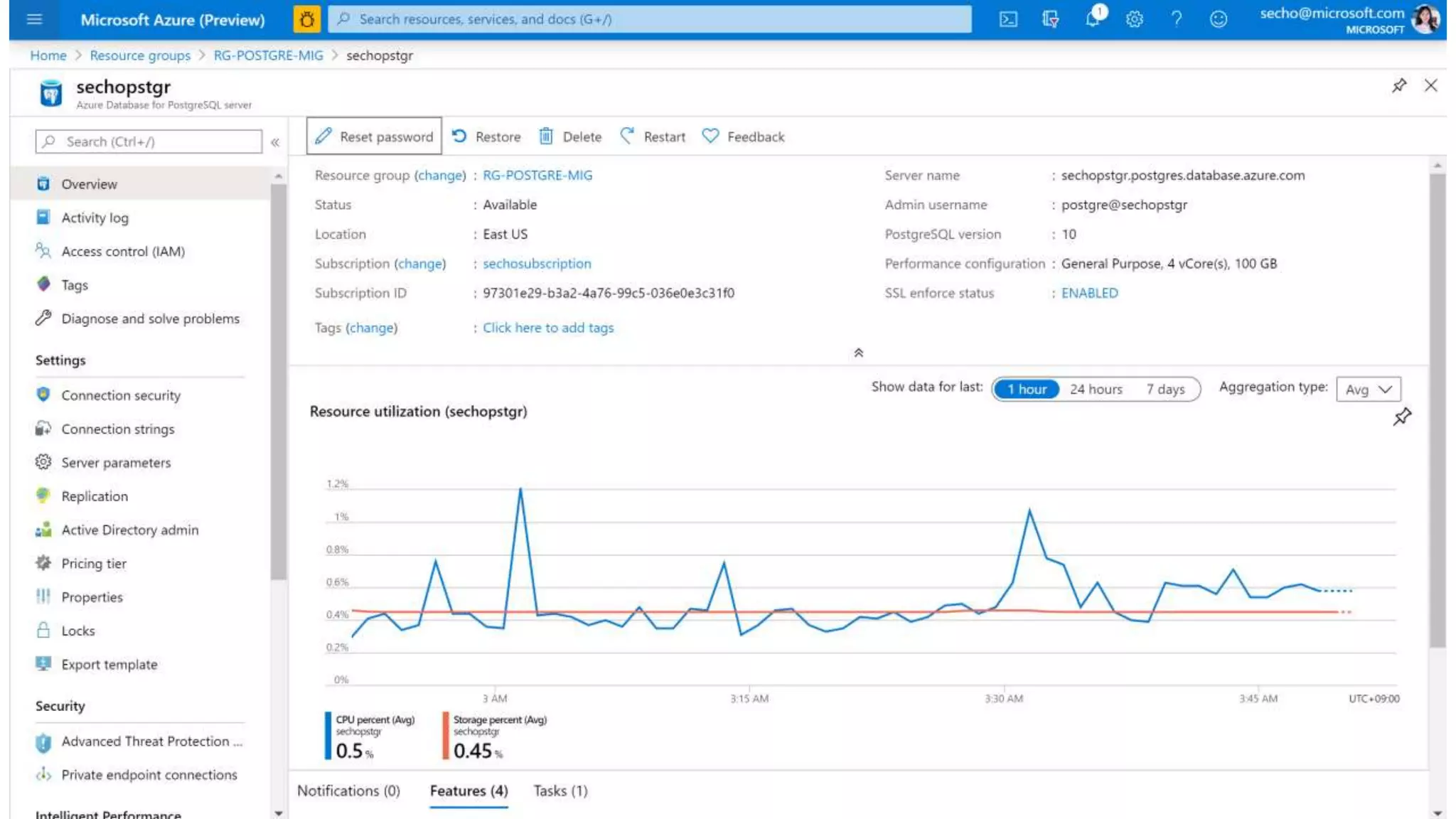
Task: Click CPU percent blue legend swatch
Action: 328,736
